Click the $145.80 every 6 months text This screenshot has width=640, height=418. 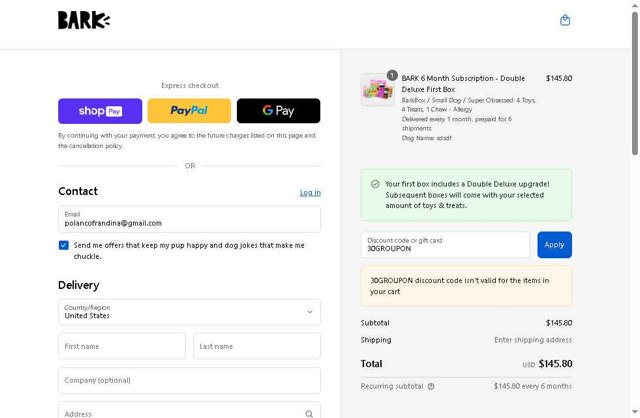point(533,386)
